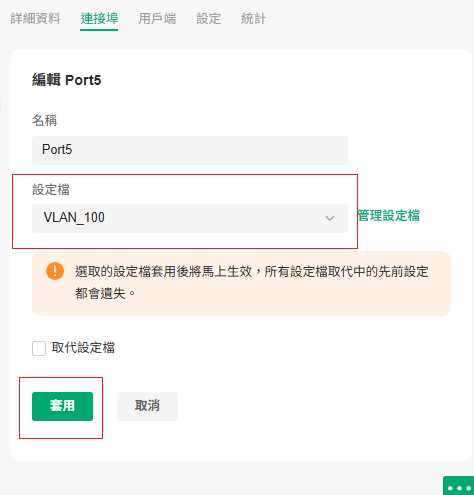
Task: Focus the 名稱 input field containing Port5
Action: (x=190, y=150)
